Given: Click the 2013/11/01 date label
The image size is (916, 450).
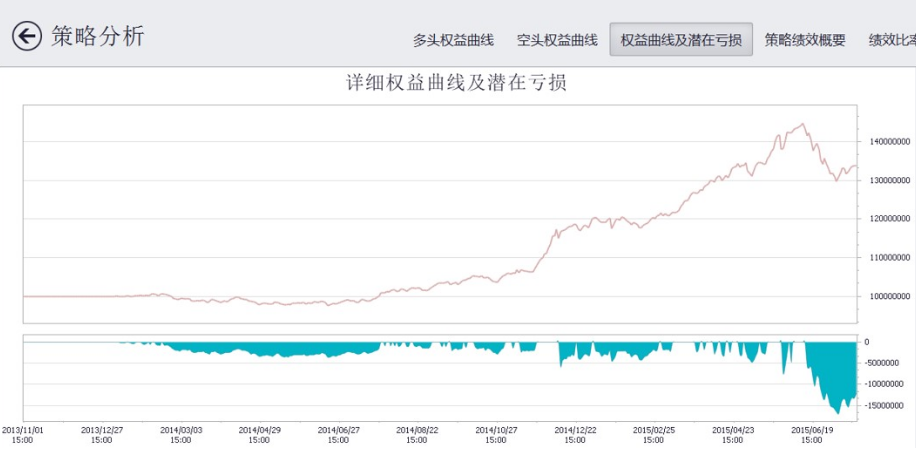Looking at the screenshot, I should click(22, 434).
